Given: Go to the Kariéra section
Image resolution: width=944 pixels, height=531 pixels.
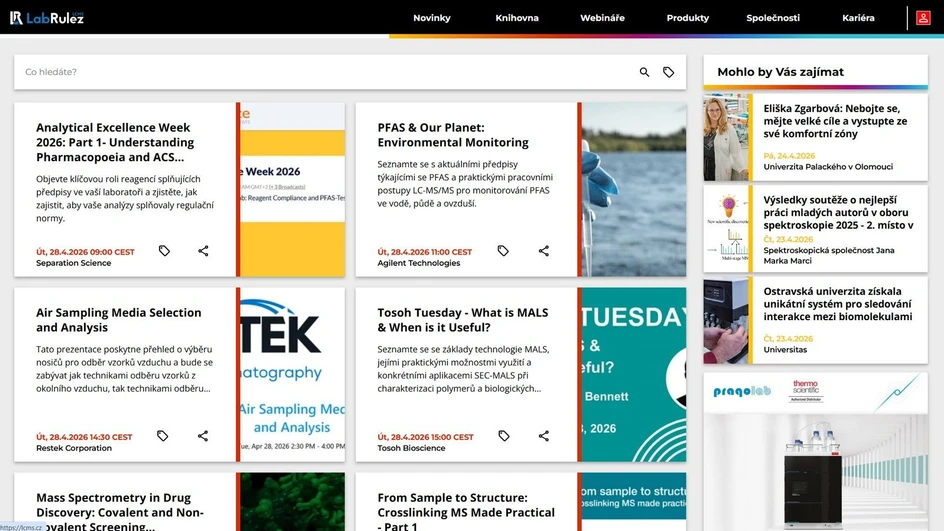Looking at the screenshot, I should click(x=858, y=18).
